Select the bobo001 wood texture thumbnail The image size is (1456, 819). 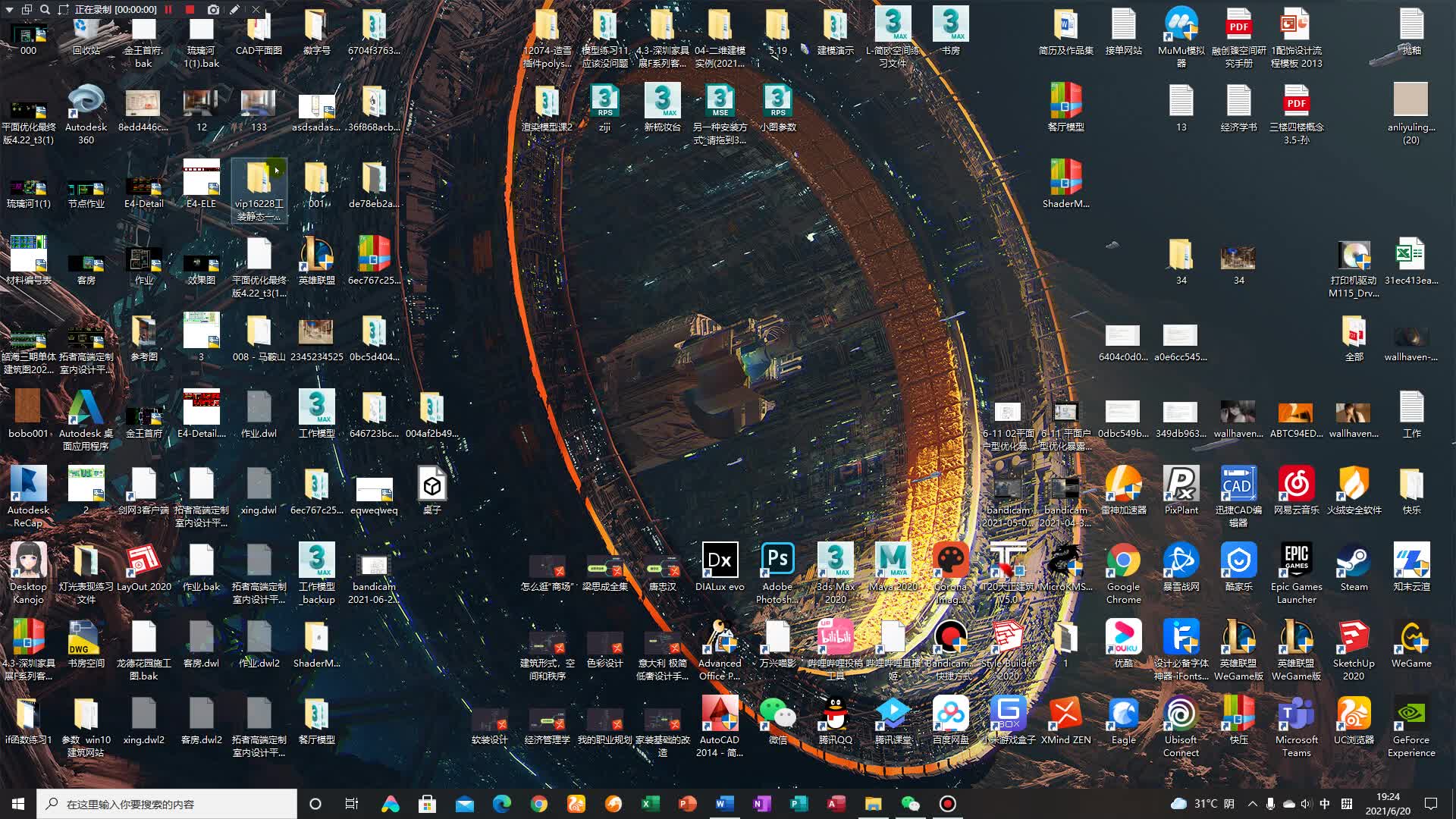[x=28, y=414]
